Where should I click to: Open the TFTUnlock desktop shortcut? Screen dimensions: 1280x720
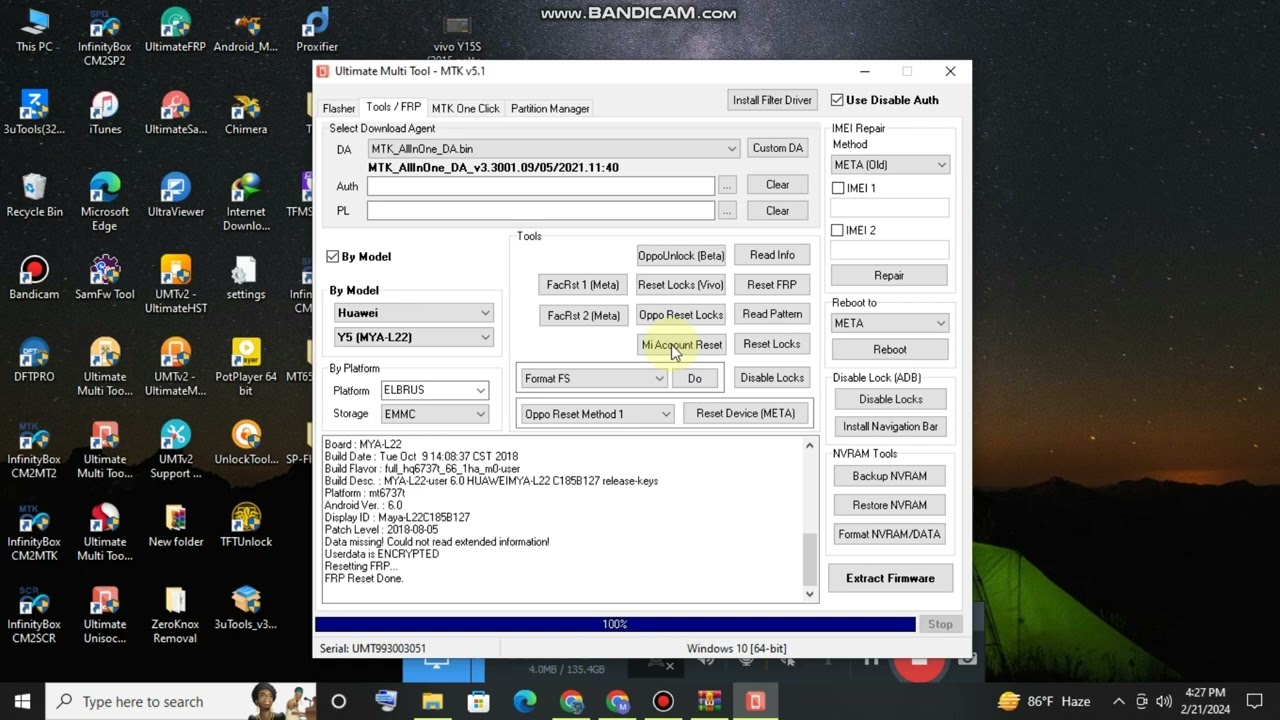(x=246, y=525)
